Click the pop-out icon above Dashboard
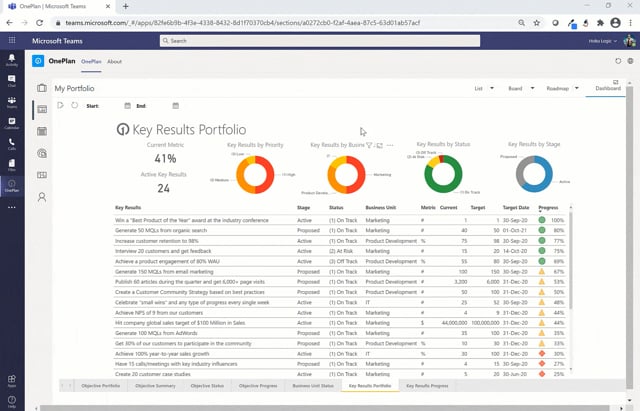Image resolution: width=640 pixels, height=411 pixels. [616, 82]
